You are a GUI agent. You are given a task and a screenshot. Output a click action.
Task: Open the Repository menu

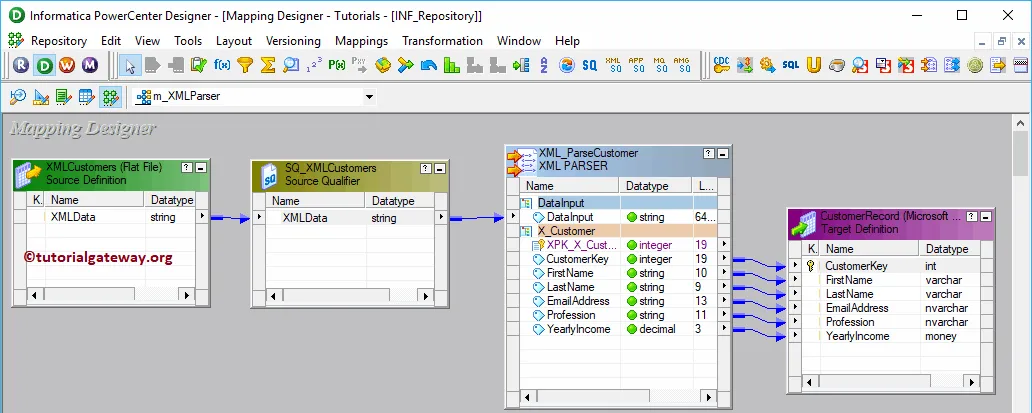pos(59,41)
